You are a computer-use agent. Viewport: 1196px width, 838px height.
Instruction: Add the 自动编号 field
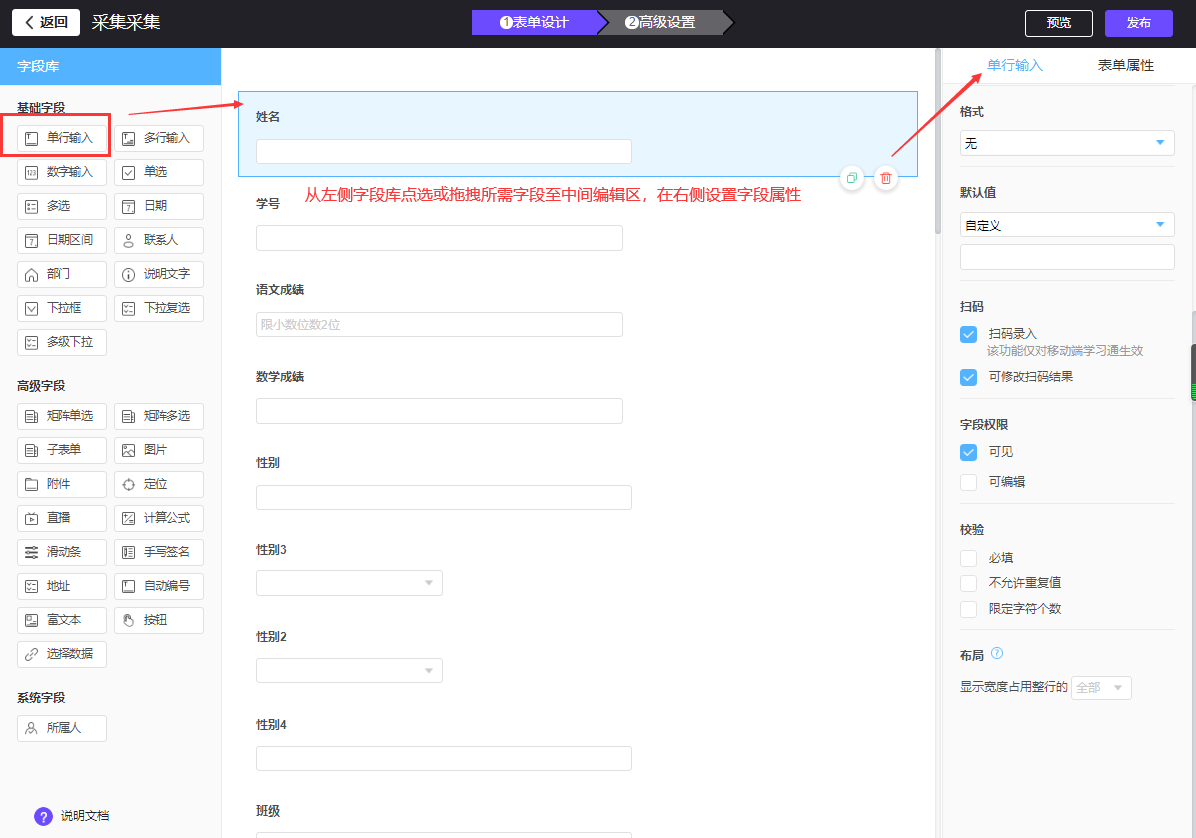(x=159, y=586)
